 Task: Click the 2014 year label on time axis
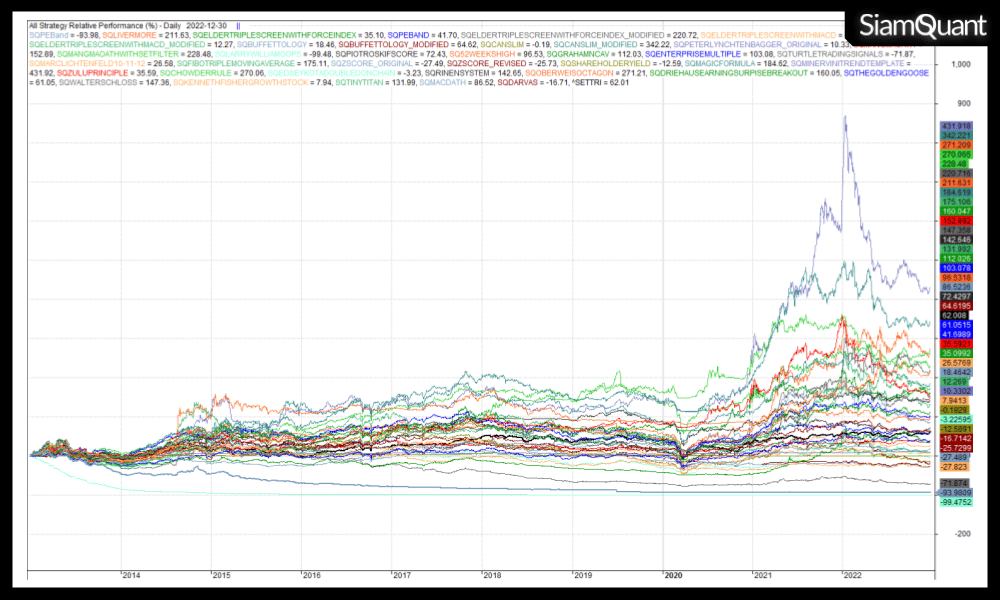[129, 575]
